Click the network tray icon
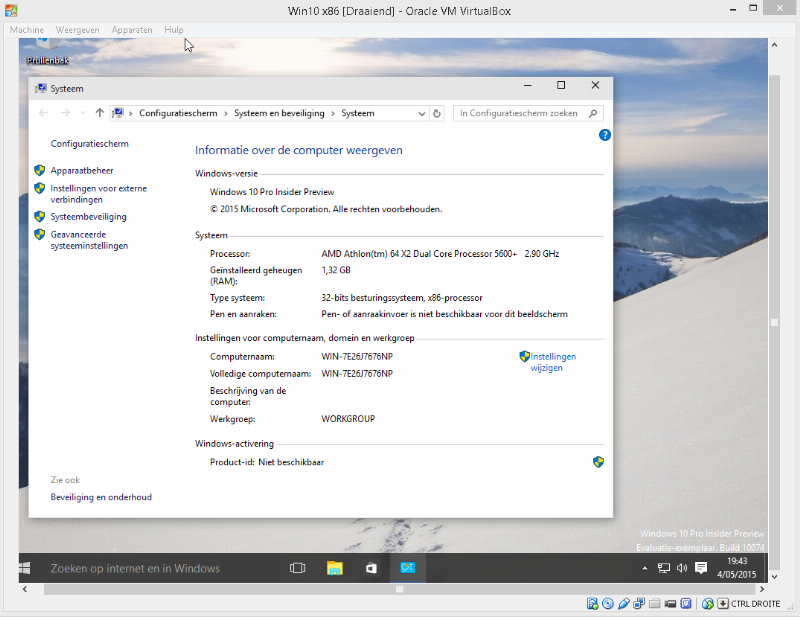This screenshot has height=617, width=800. coord(664,568)
